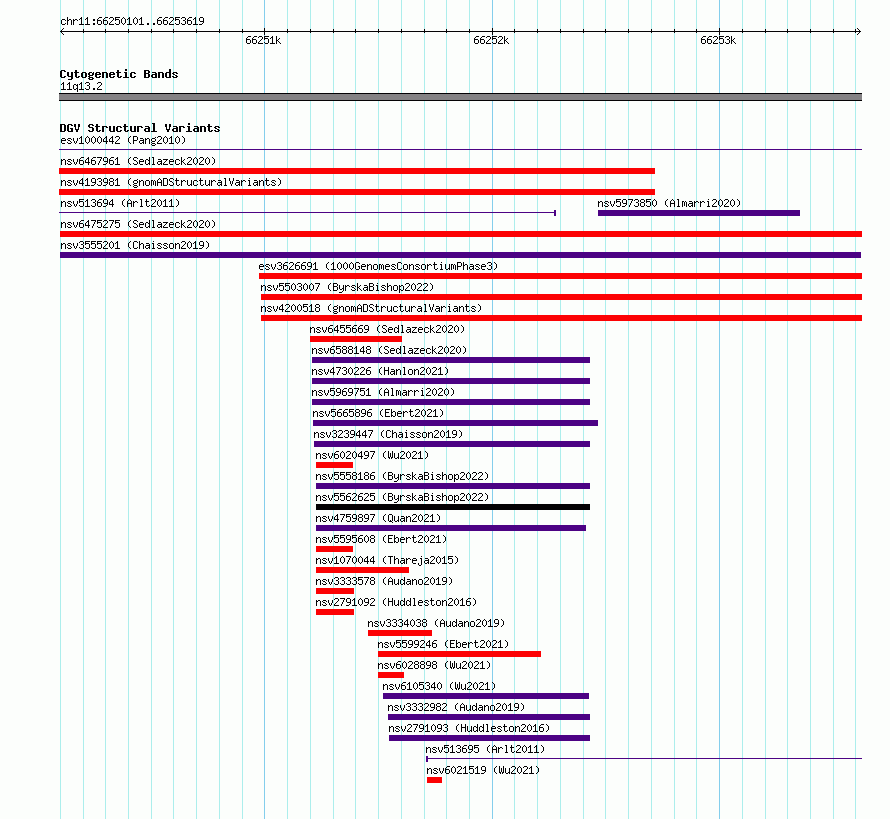This screenshot has height=819, width=890.
Task: Click nsv5599246 (Ebert2021) label
Action: click(x=443, y=644)
